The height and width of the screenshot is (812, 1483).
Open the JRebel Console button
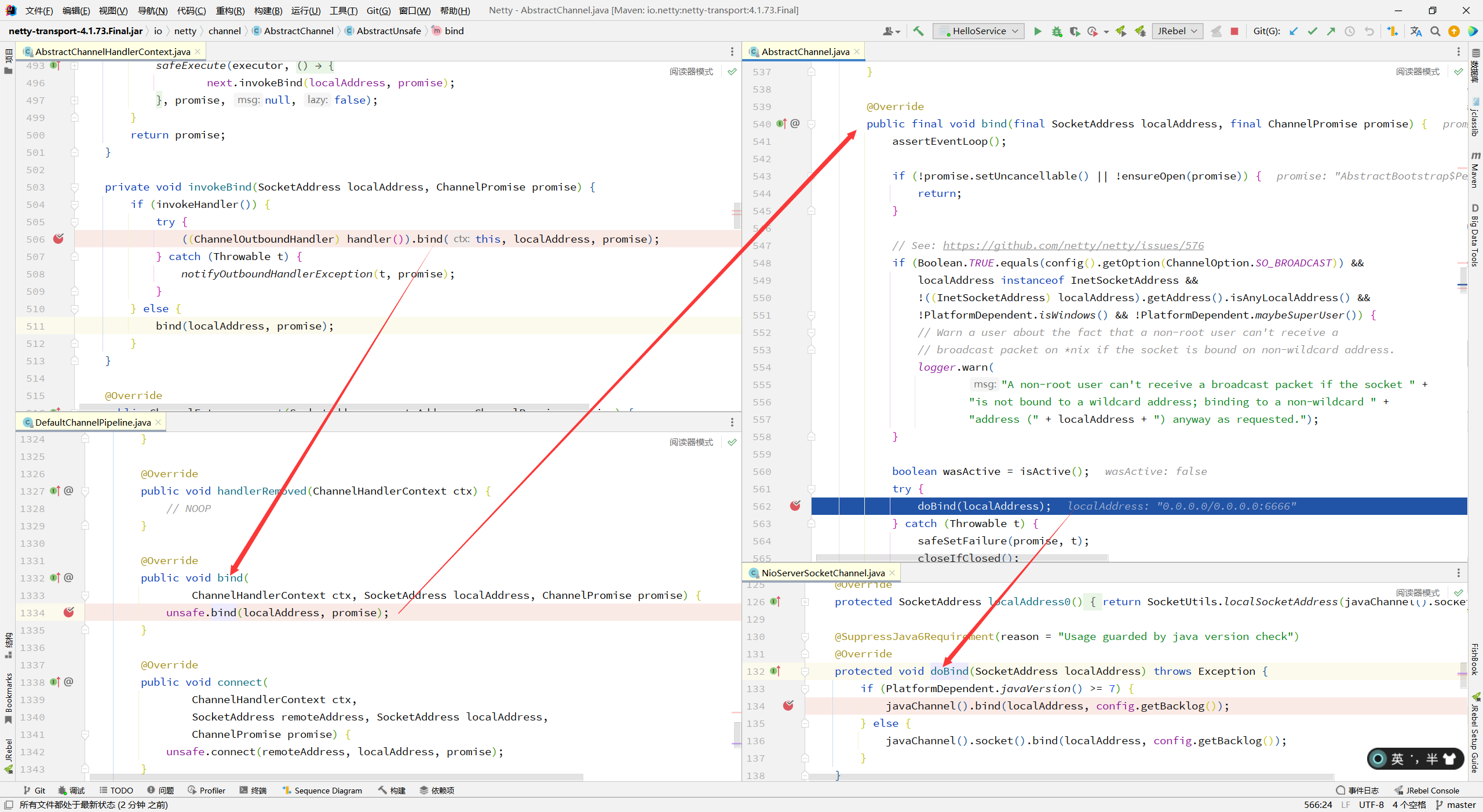coord(1426,791)
